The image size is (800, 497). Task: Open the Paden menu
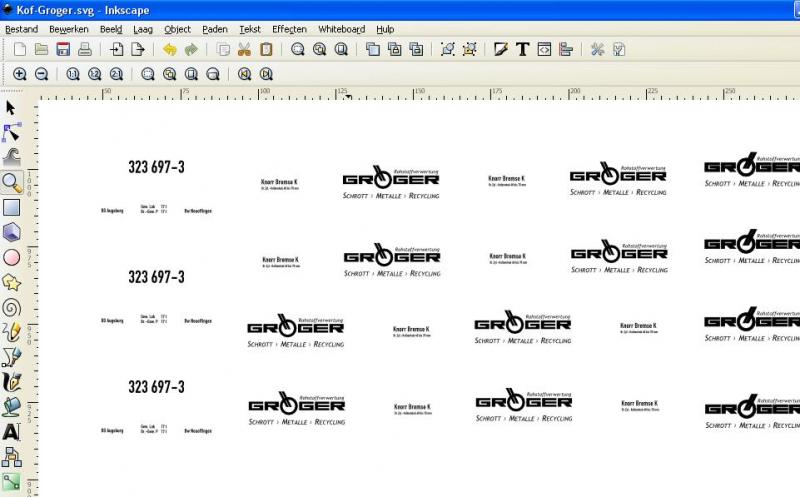tap(215, 30)
